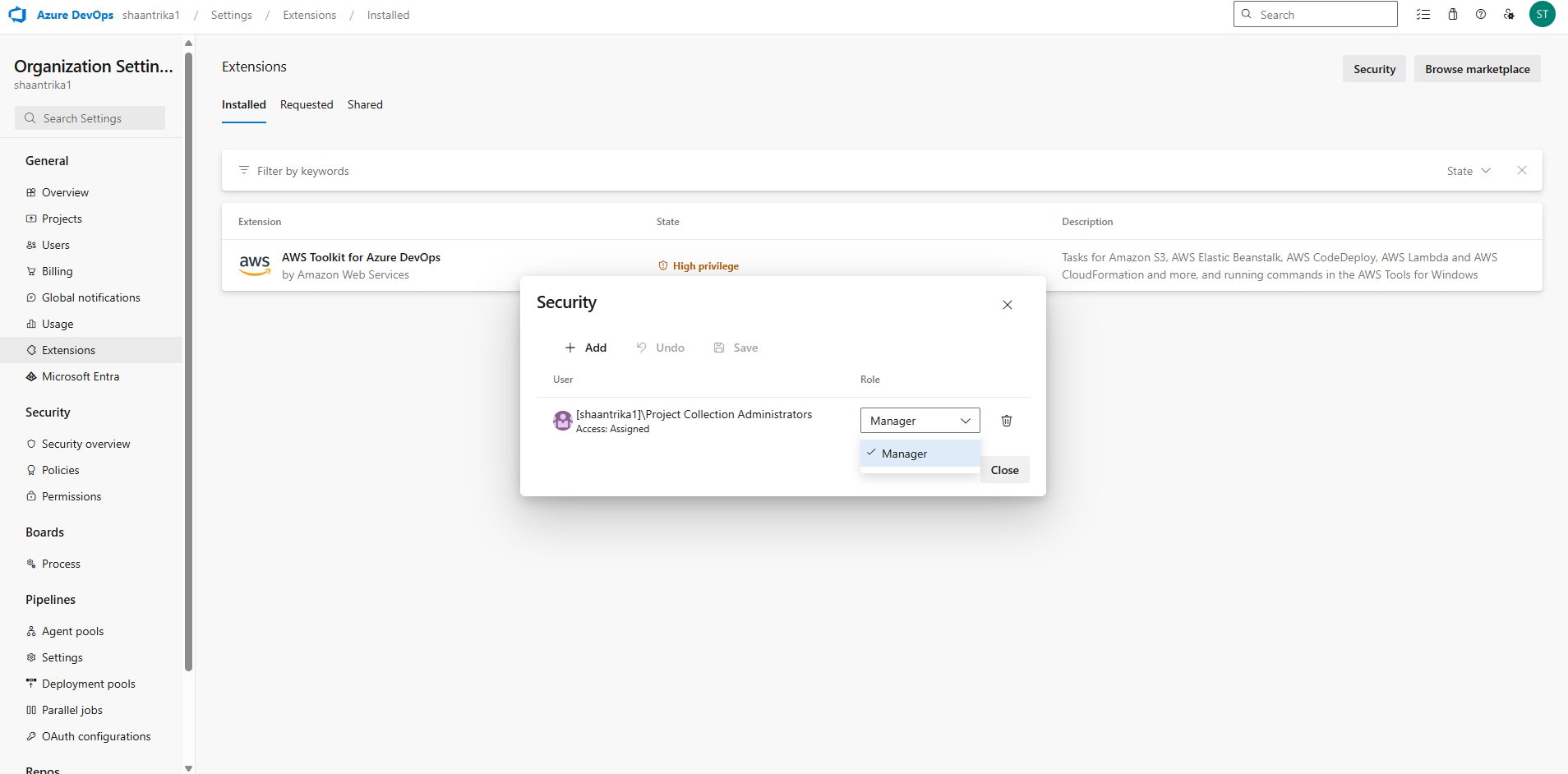
Task: Open Parallel jobs page
Action: click(x=72, y=710)
